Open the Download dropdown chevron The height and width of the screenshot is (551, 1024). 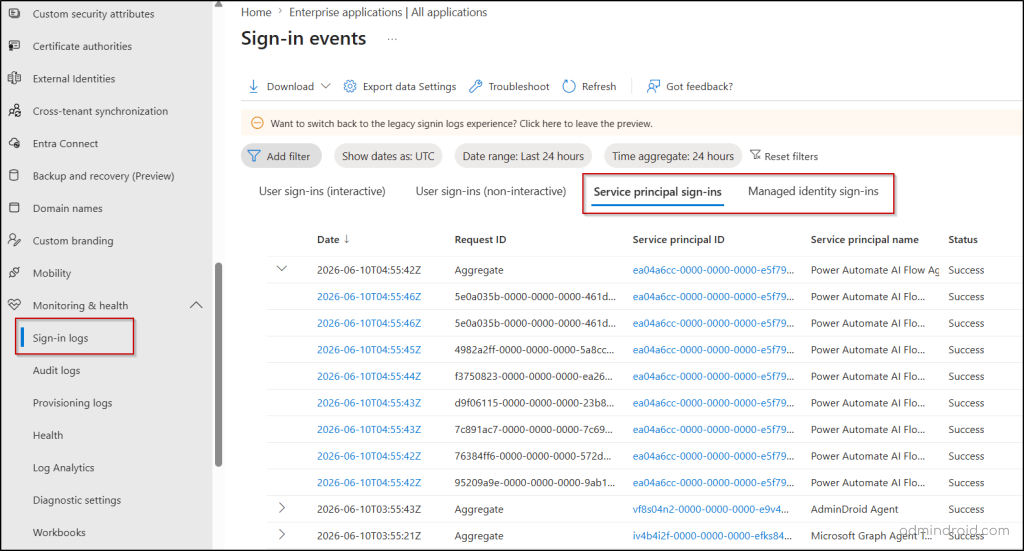pyautogui.click(x=326, y=86)
